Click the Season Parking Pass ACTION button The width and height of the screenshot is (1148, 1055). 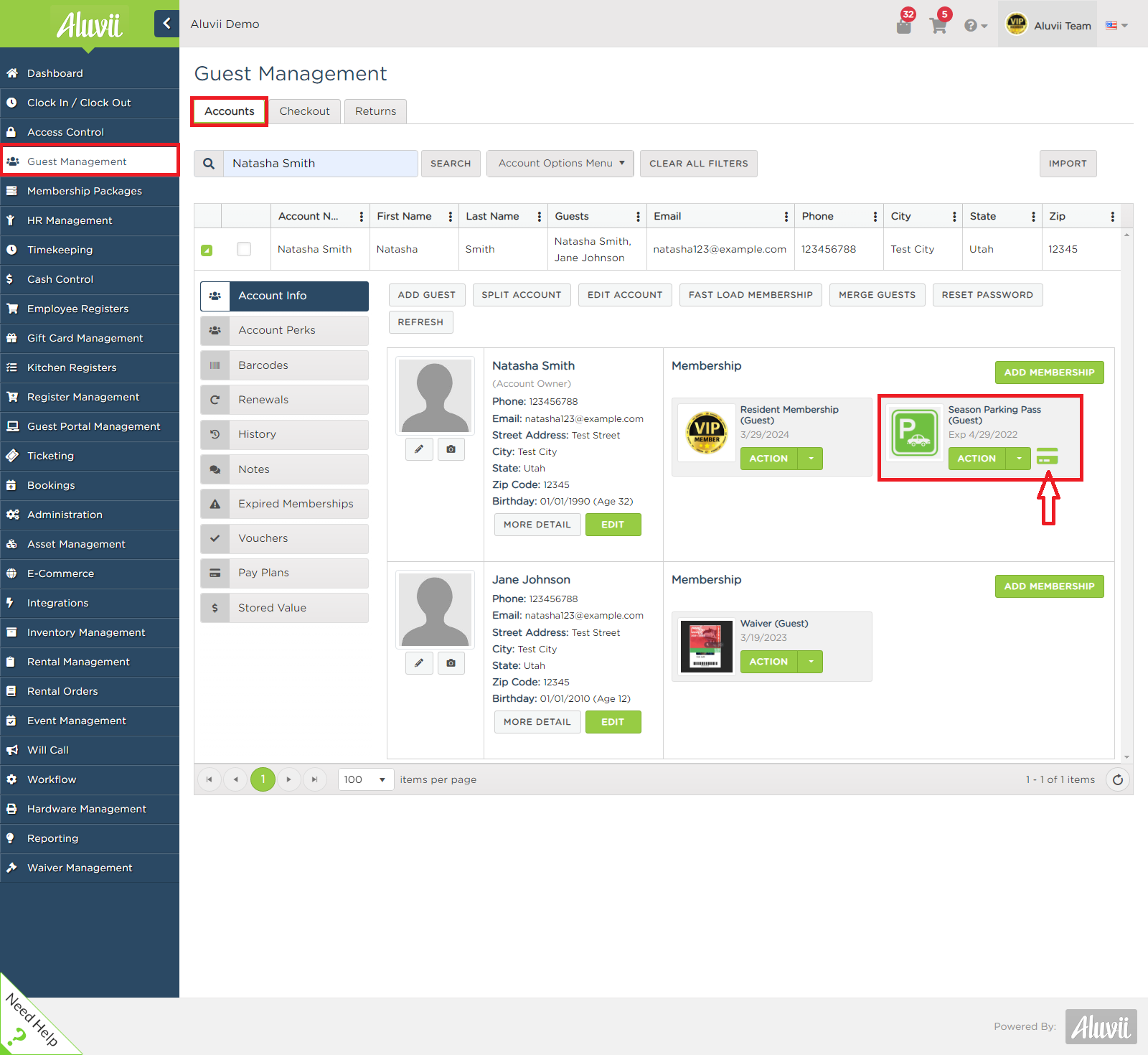tap(977, 459)
